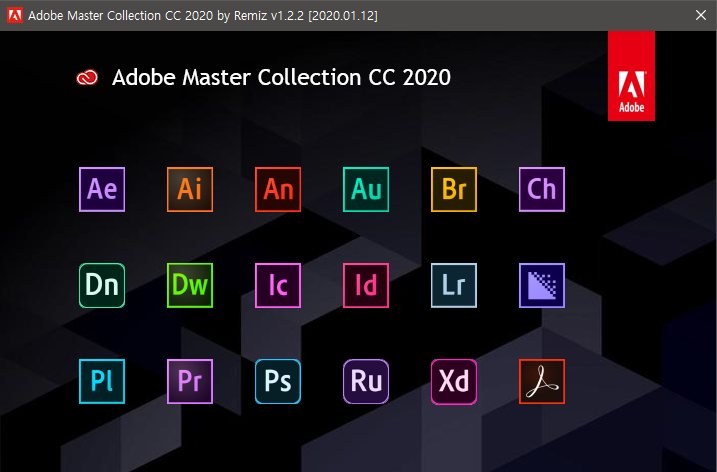Select the Dreamweaver (Dw) icon
The image size is (717, 472).
click(190, 285)
